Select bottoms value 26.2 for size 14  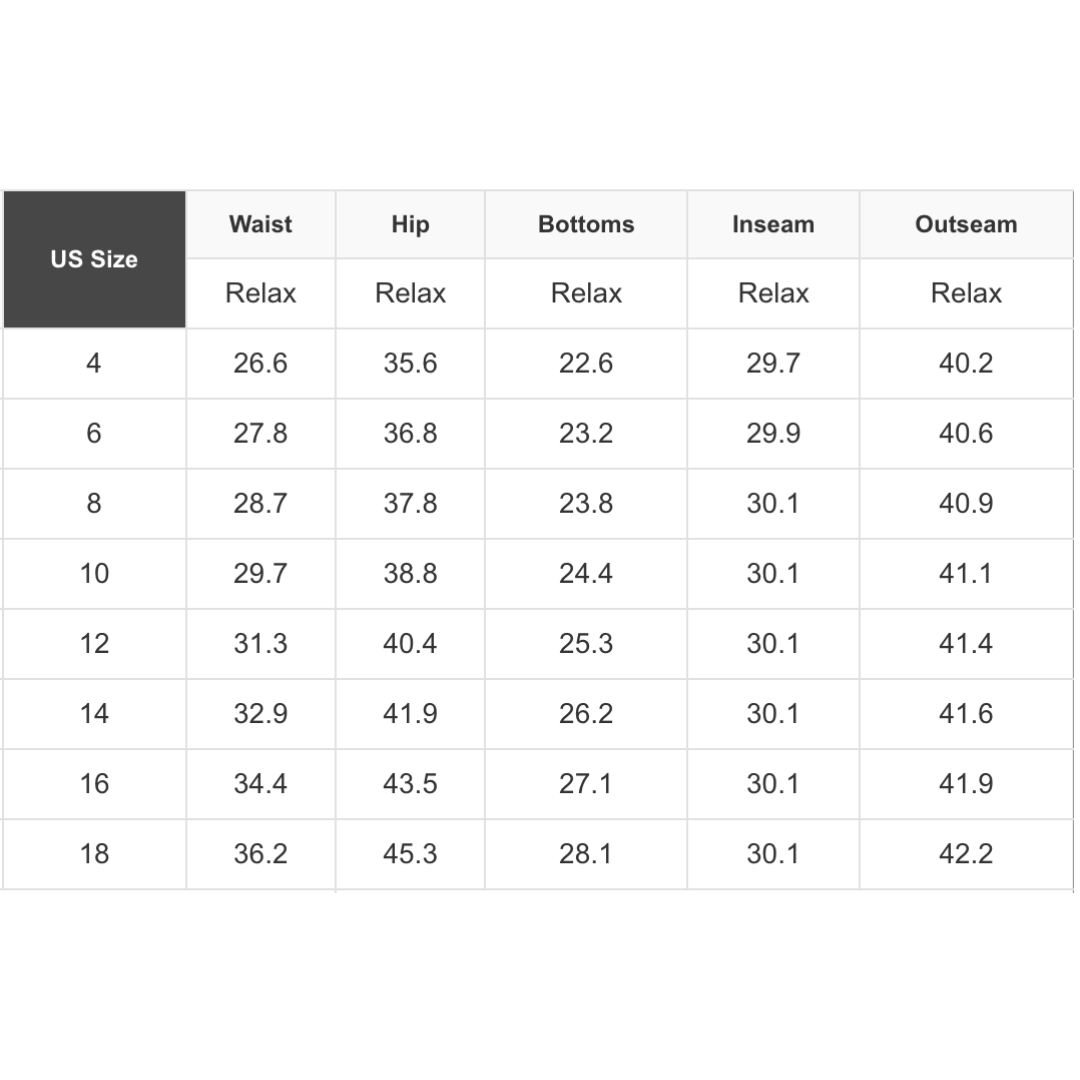click(586, 713)
